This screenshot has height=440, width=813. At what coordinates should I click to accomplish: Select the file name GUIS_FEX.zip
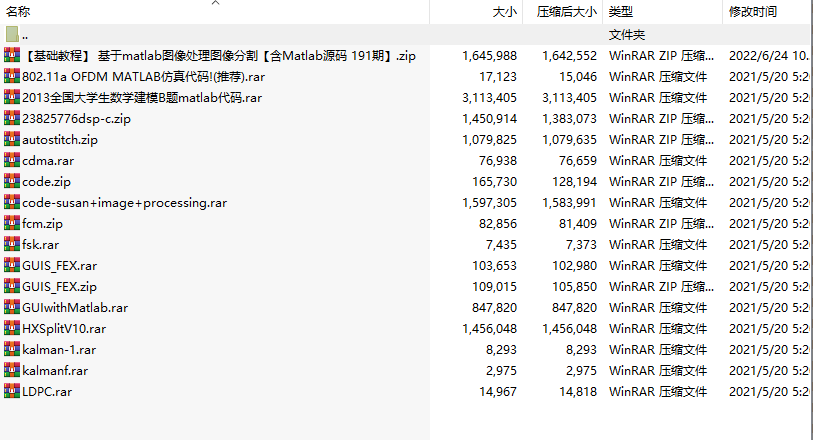59,287
